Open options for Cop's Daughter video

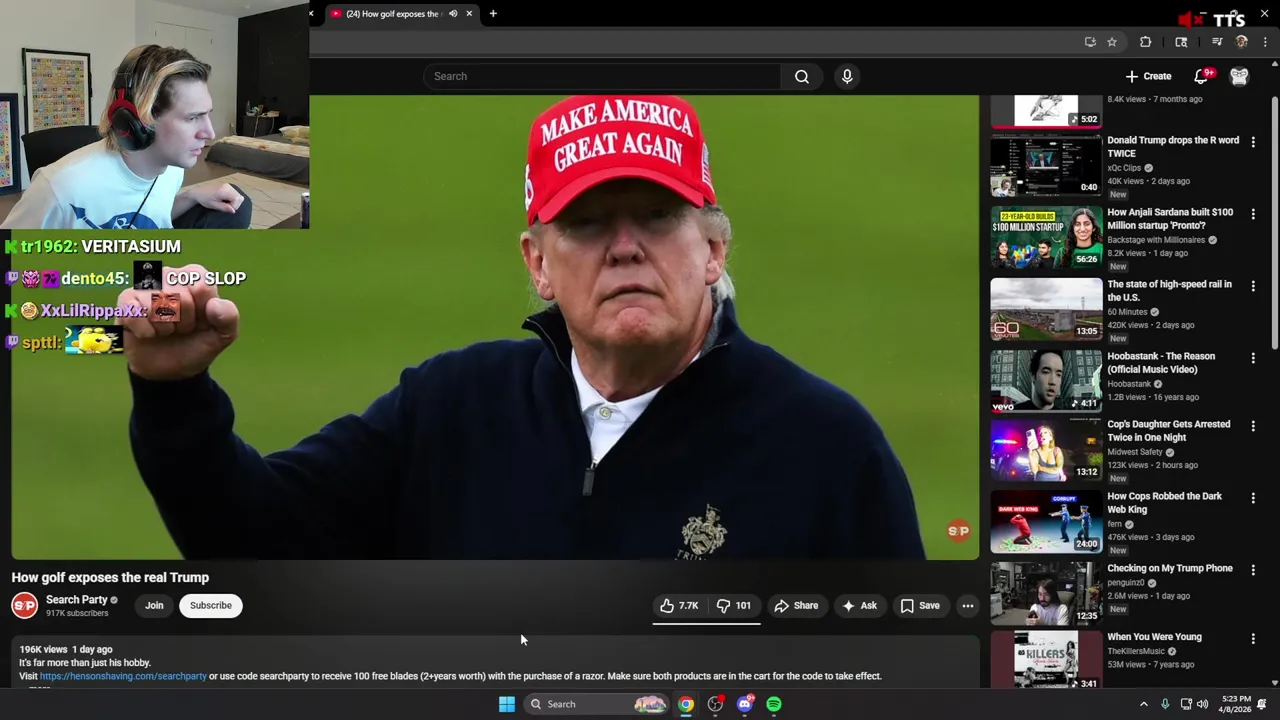point(1253,426)
